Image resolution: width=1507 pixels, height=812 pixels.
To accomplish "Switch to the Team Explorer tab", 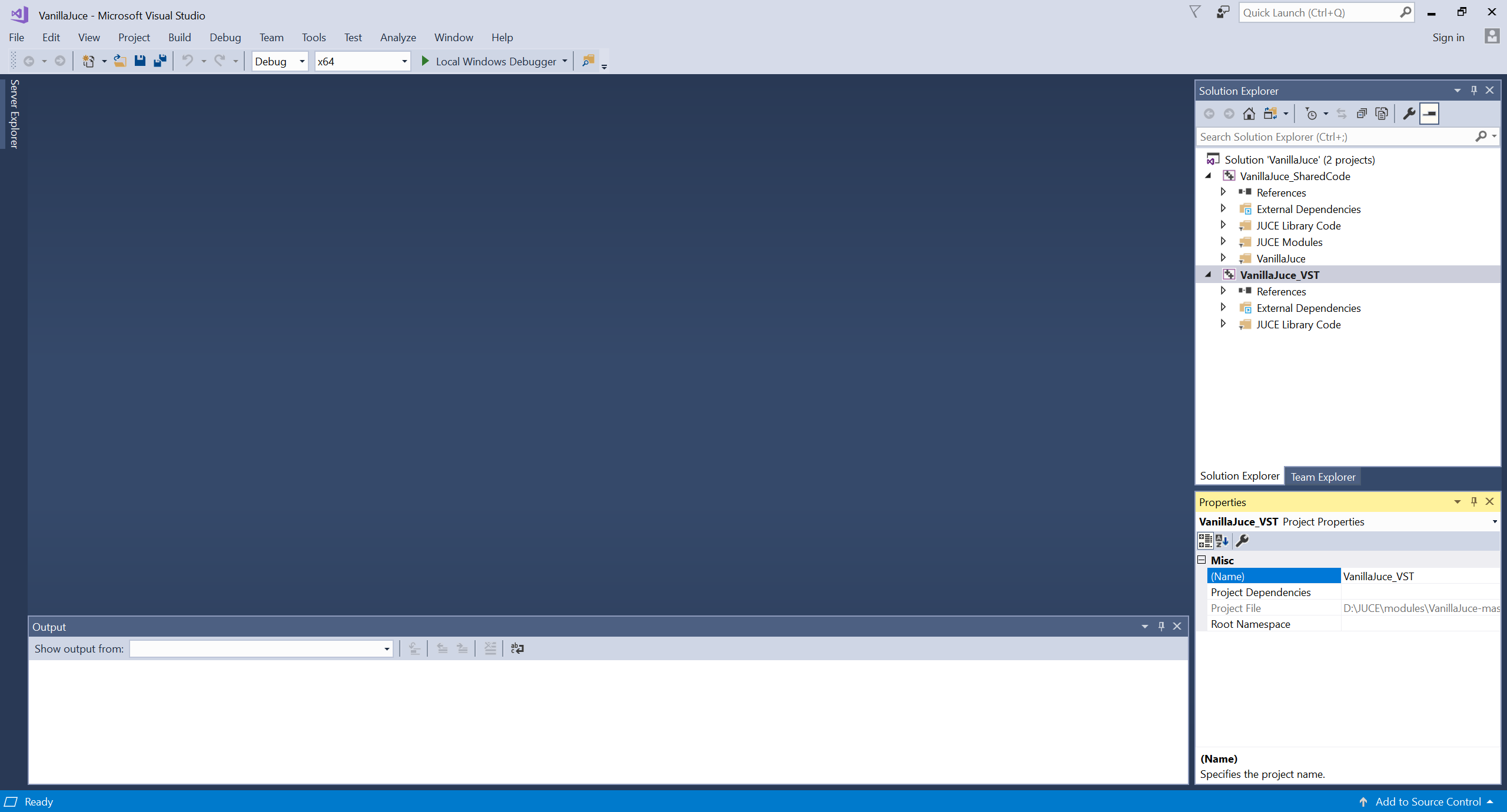I will pos(1323,477).
